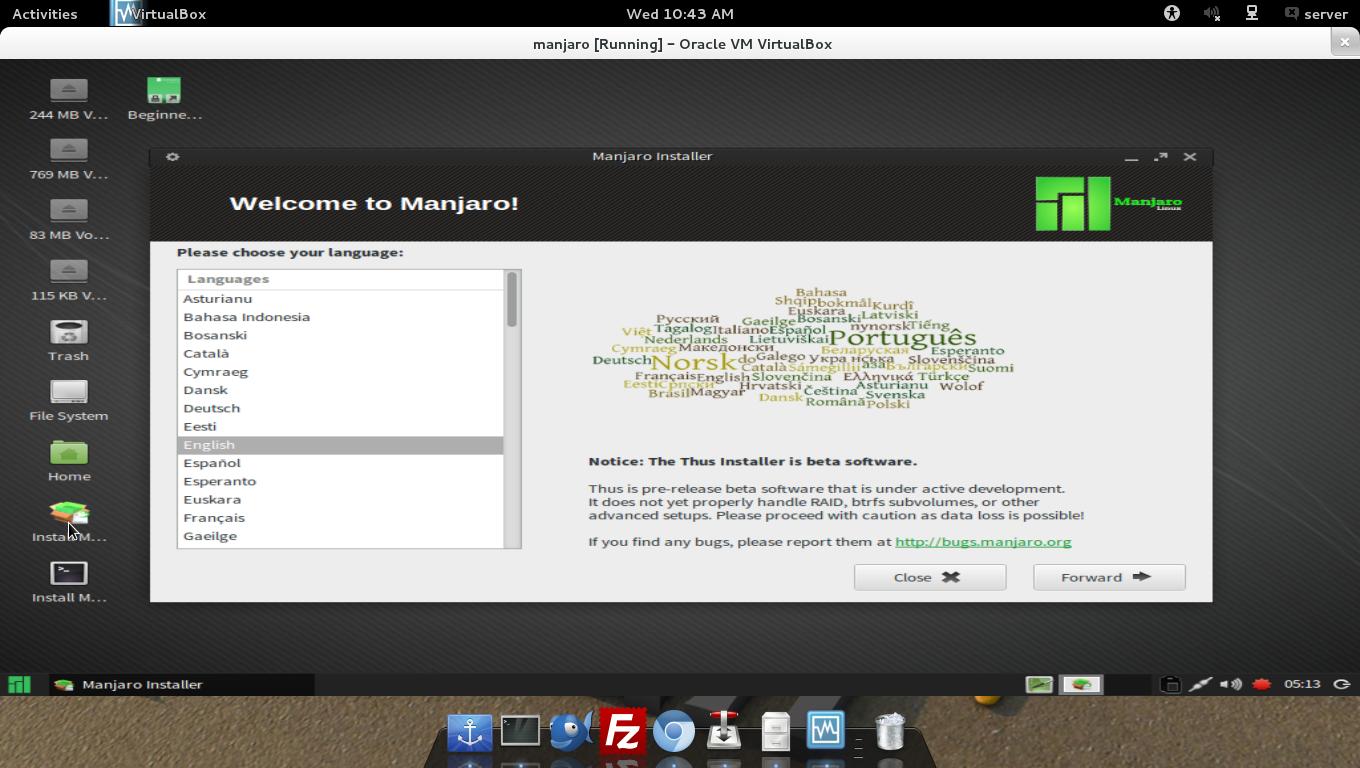
Task: Click the Close button in the installer
Action: 930,577
